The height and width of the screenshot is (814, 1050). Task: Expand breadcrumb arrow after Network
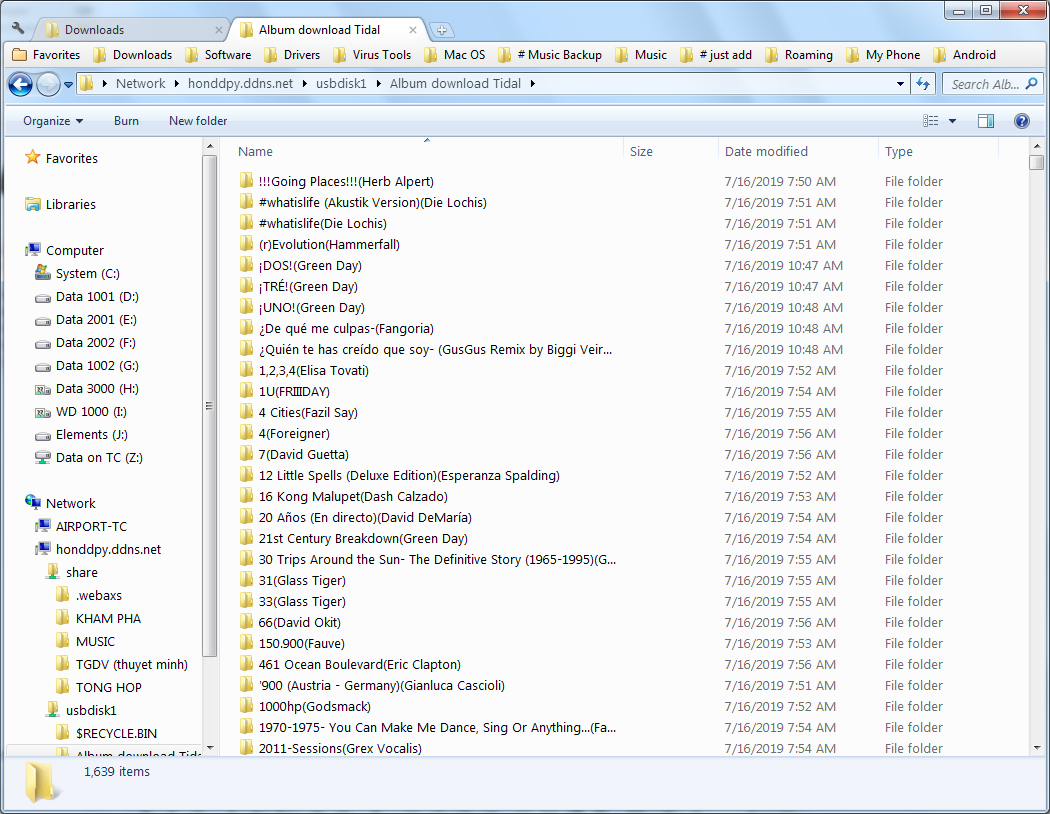pos(176,84)
